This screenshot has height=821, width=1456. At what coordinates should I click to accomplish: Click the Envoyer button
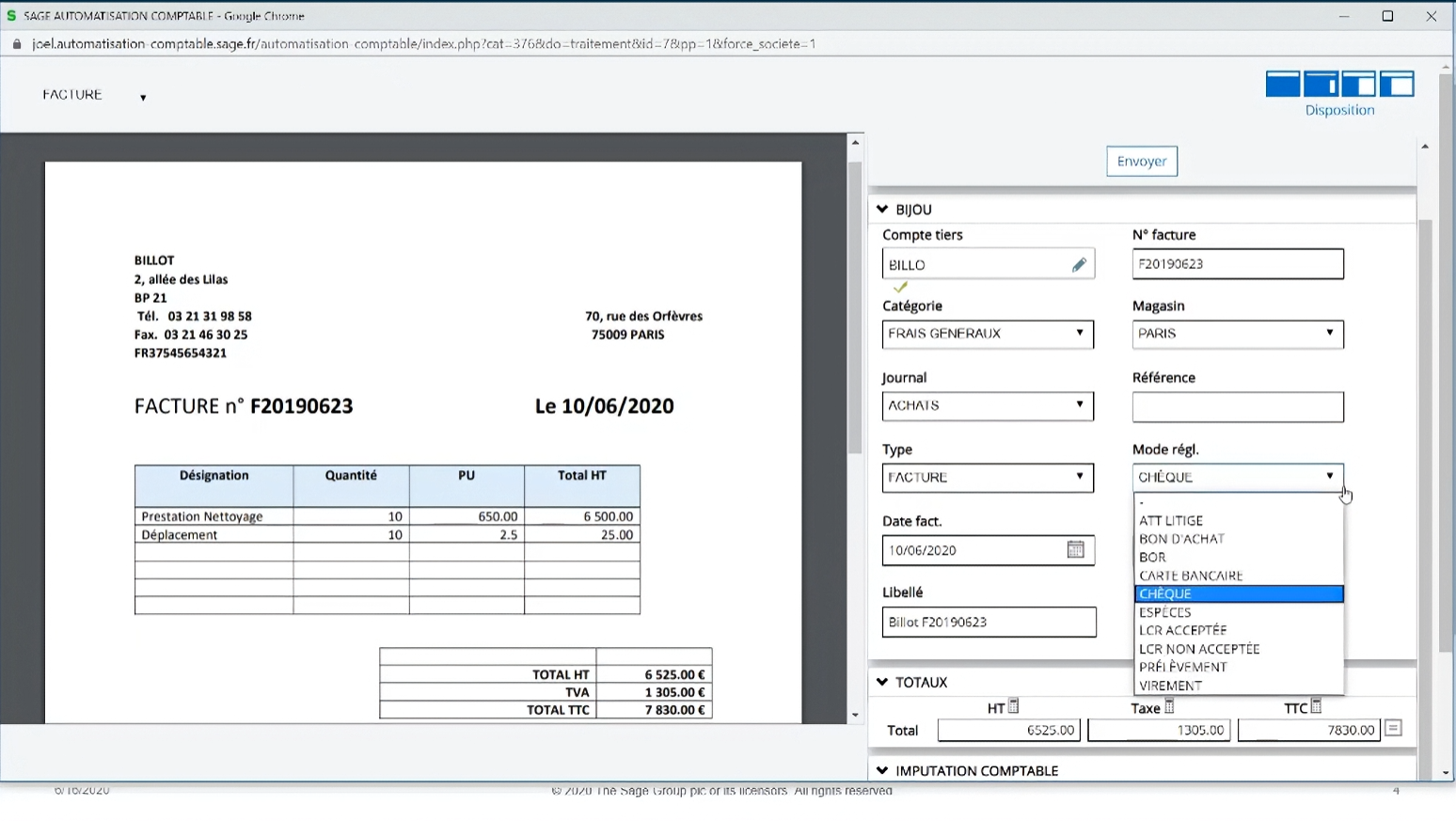(x=1141, y=162)
